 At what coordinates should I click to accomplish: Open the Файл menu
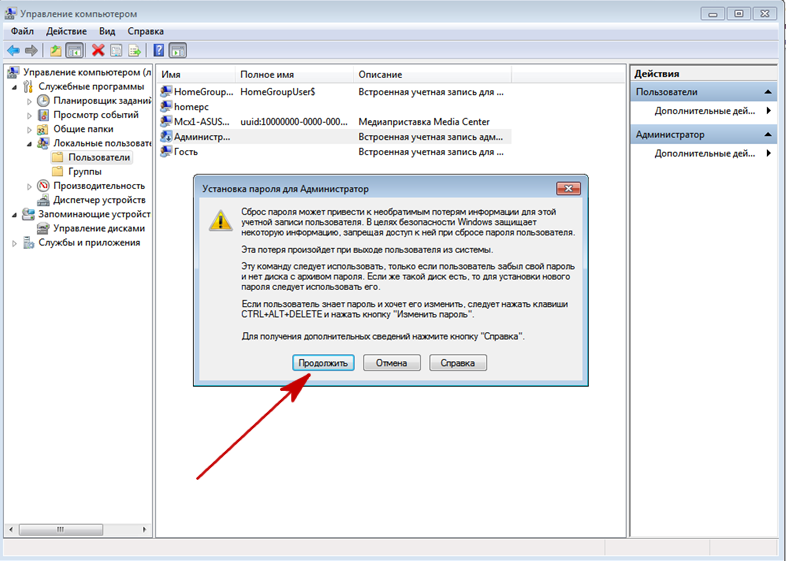coord(23,31)
